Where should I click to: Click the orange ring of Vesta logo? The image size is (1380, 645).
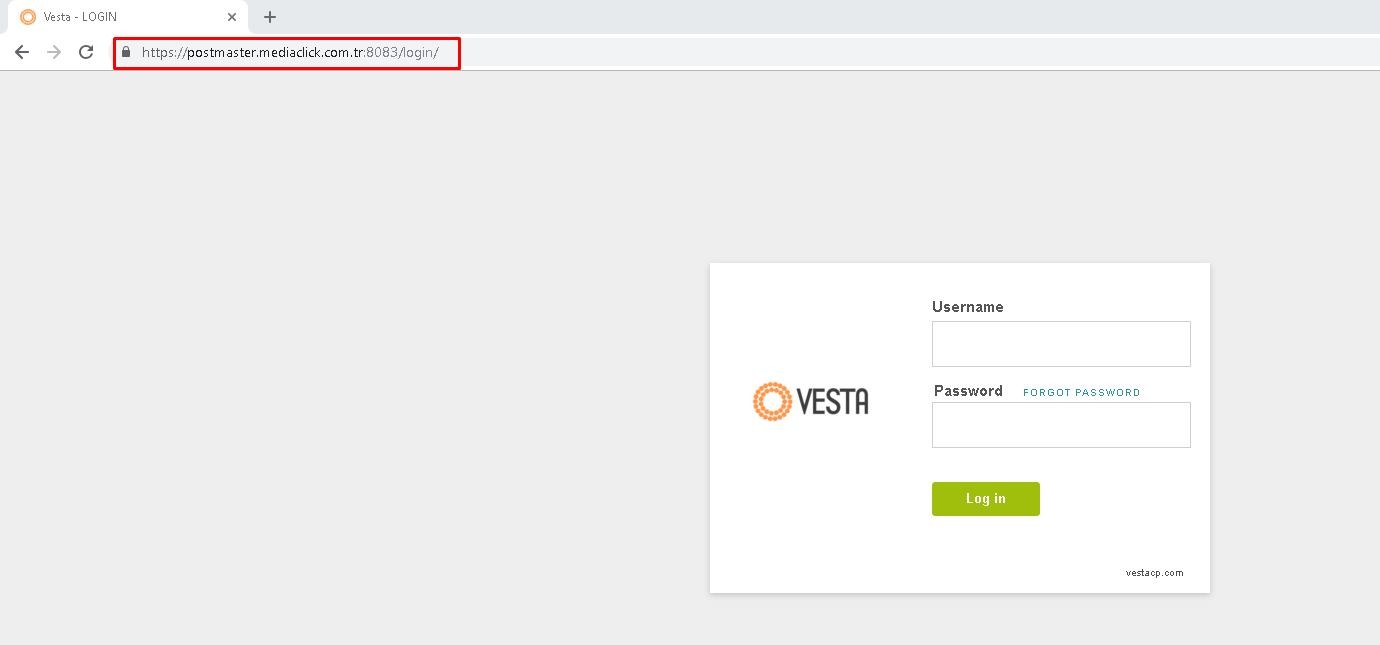coord(772,401)
